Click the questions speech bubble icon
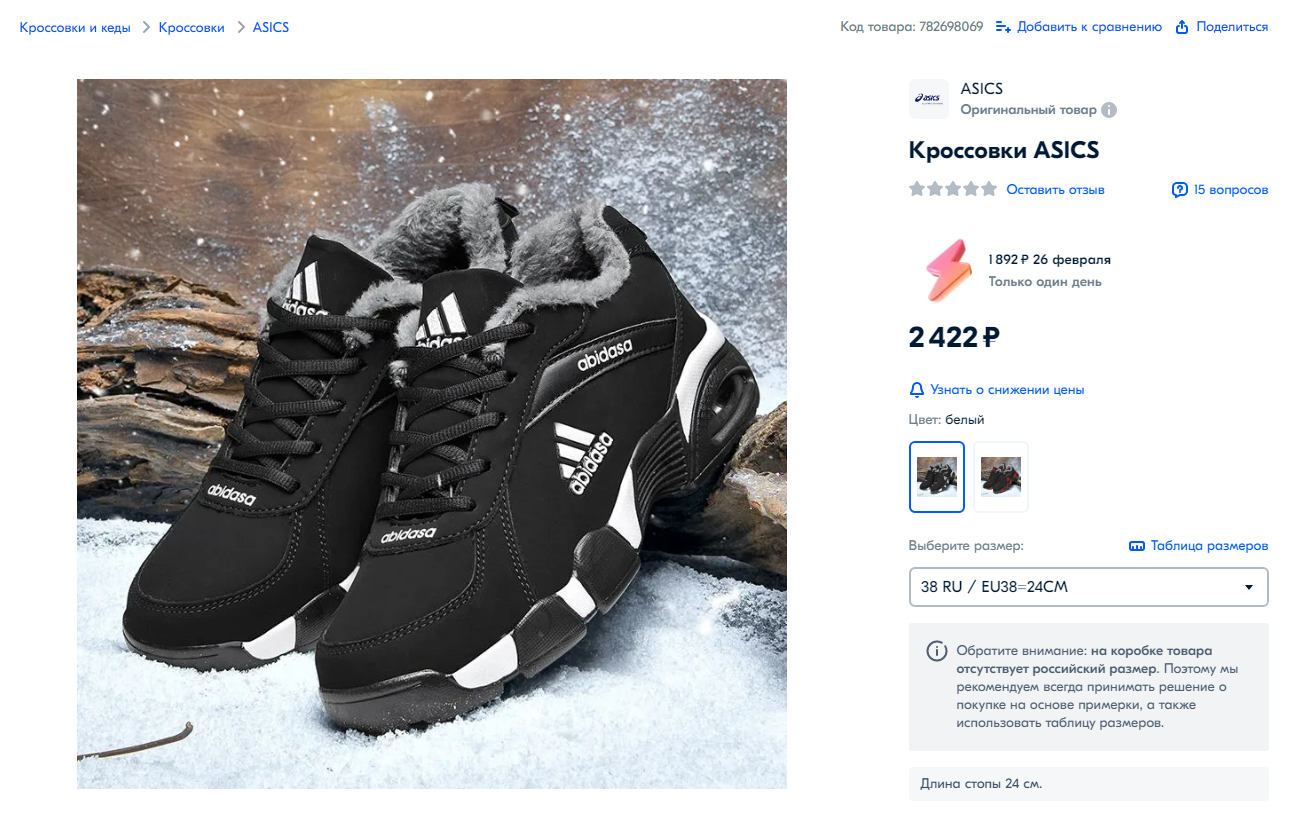Screen dimensions: 1289x821 1180,189
